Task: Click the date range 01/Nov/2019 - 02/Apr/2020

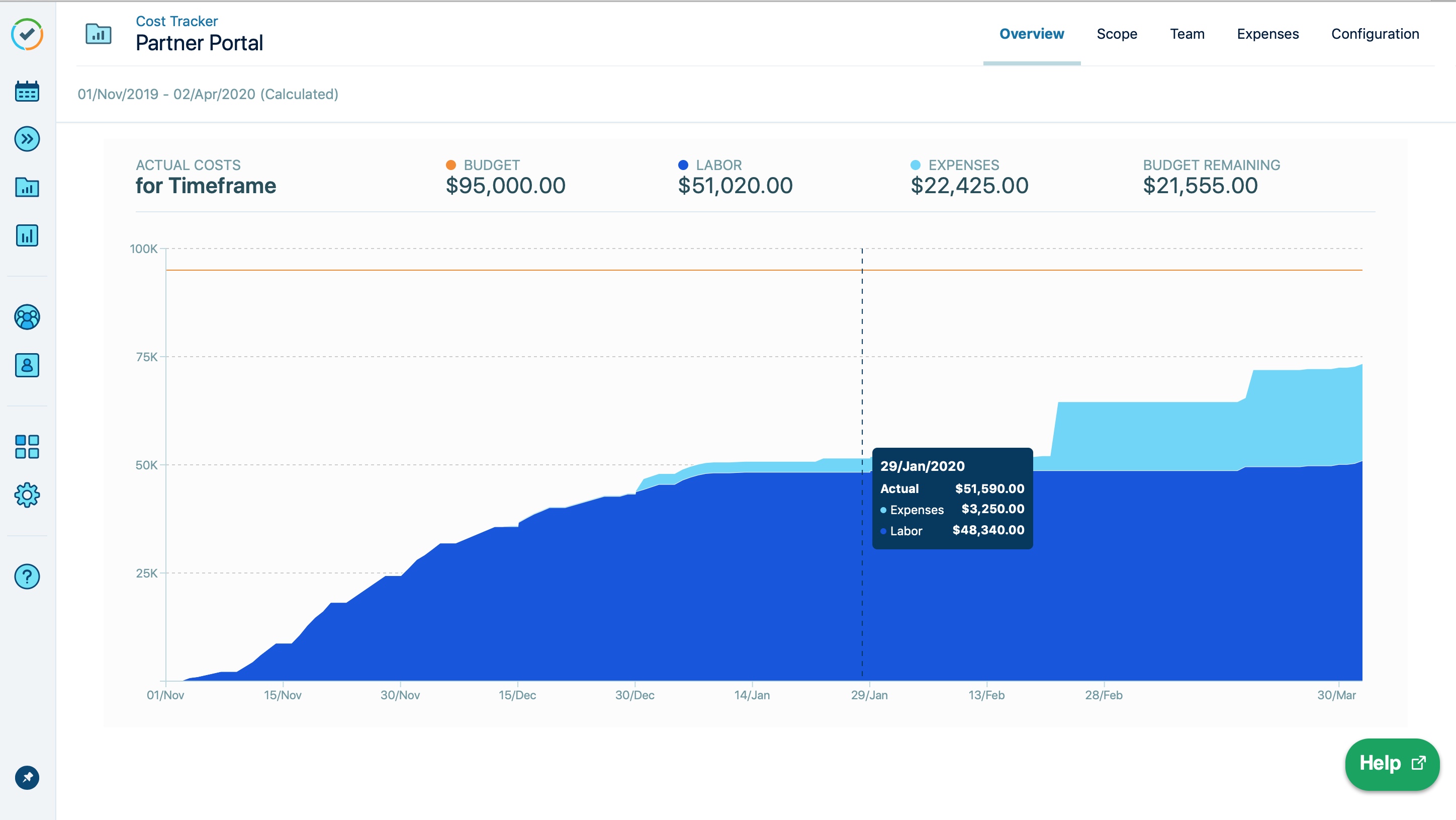Action: pos(208,94)
